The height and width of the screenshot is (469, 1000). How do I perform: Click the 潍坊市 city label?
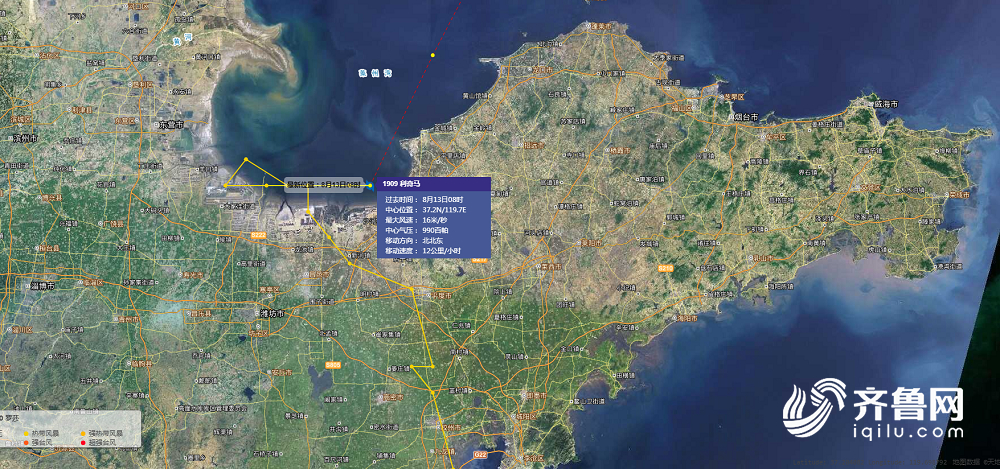[x=271, y=313]
